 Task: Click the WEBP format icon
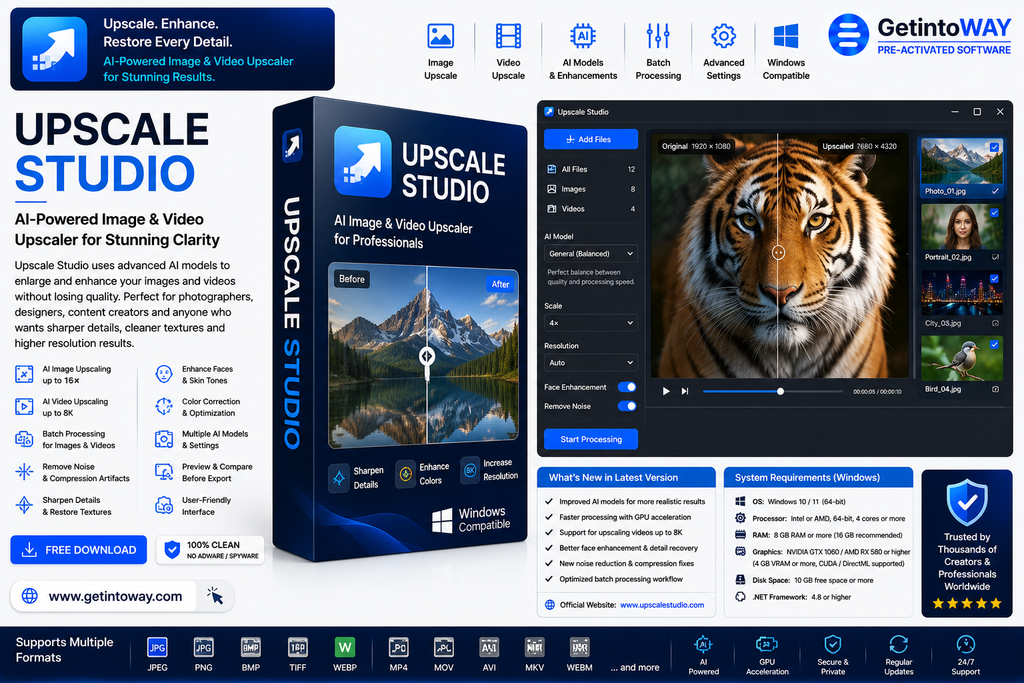345,648
